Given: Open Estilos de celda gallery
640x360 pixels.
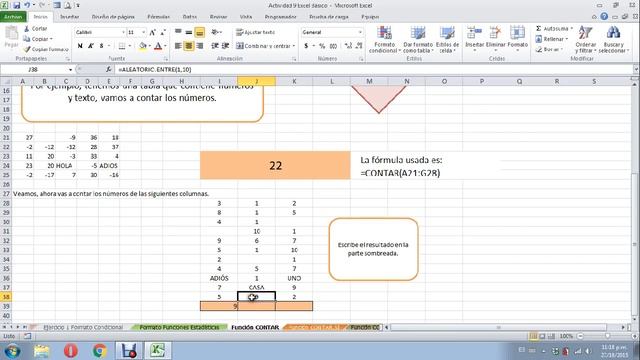Looking at the screenshot, I should [447, 39].
